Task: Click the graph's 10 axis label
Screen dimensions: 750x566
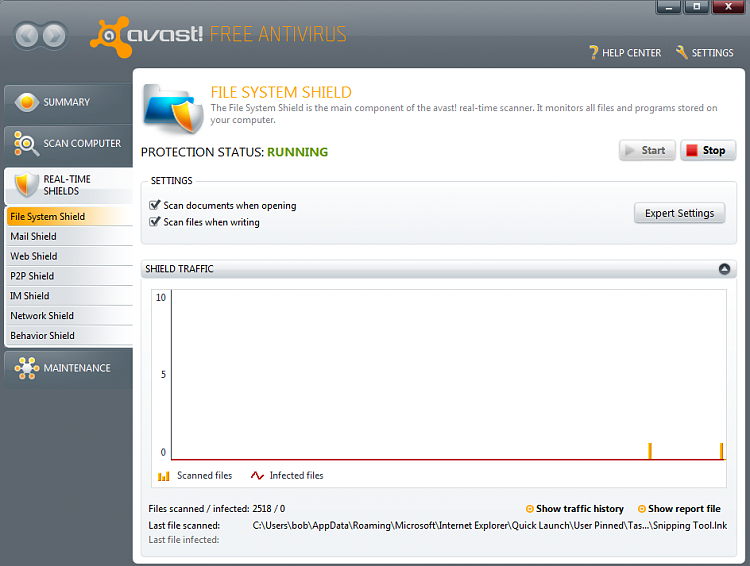Action: (x=161, y=298)
